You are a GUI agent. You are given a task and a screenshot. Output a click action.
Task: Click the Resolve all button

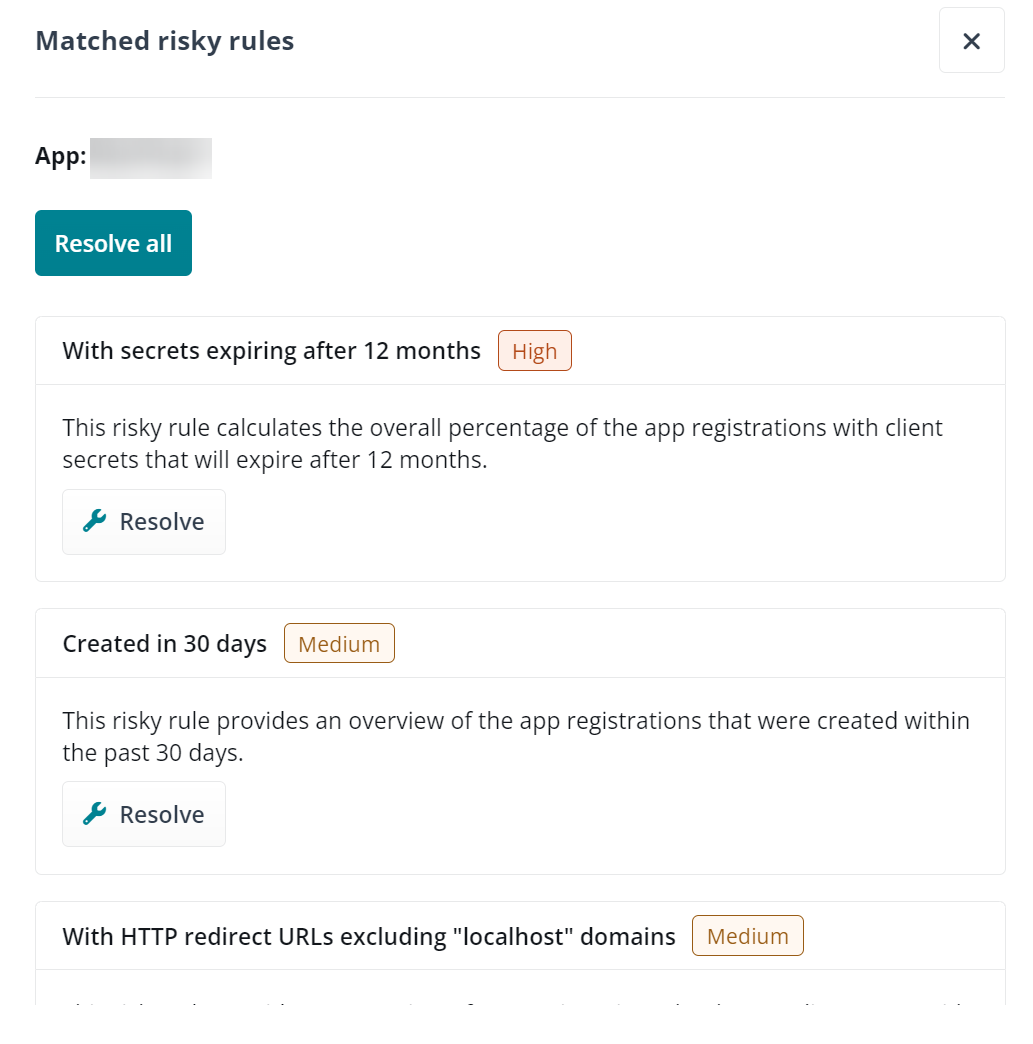(113, 243)
